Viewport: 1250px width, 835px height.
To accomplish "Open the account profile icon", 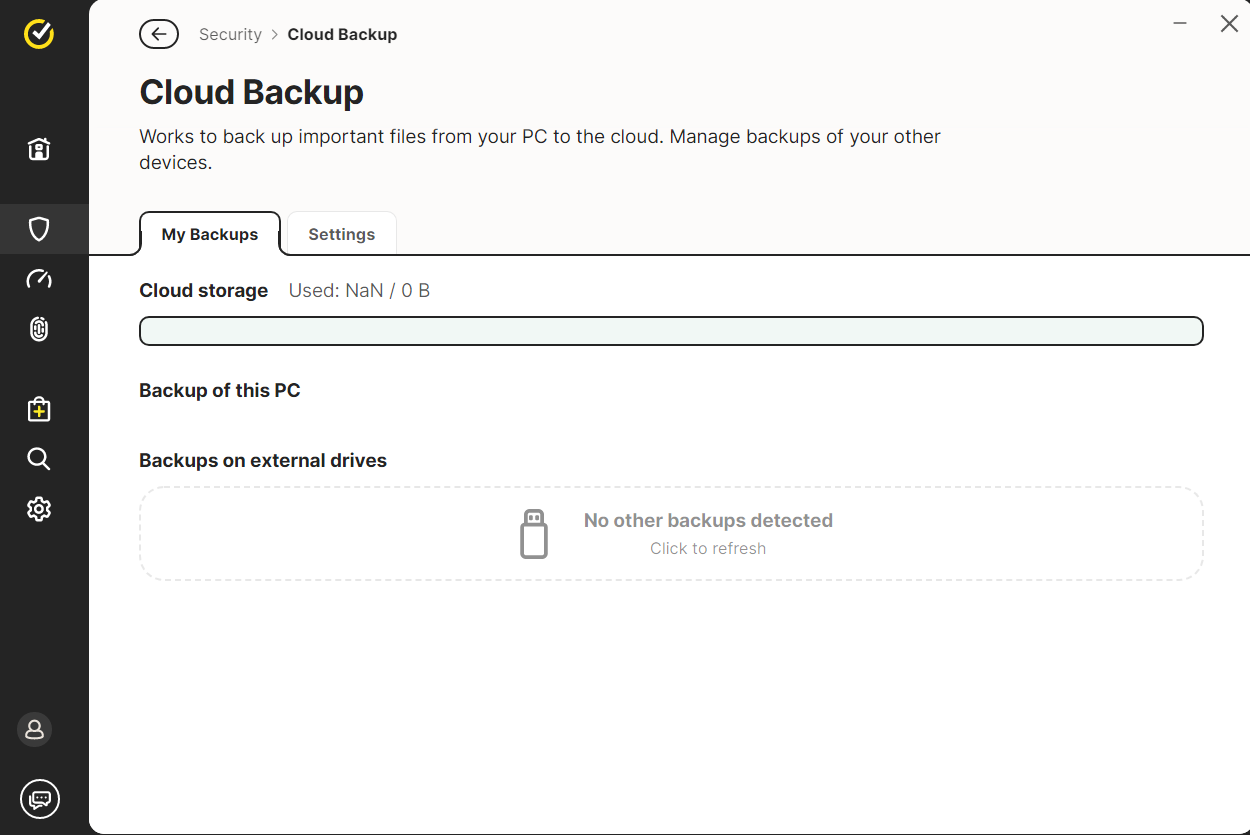I will click(x=35, y=729).
